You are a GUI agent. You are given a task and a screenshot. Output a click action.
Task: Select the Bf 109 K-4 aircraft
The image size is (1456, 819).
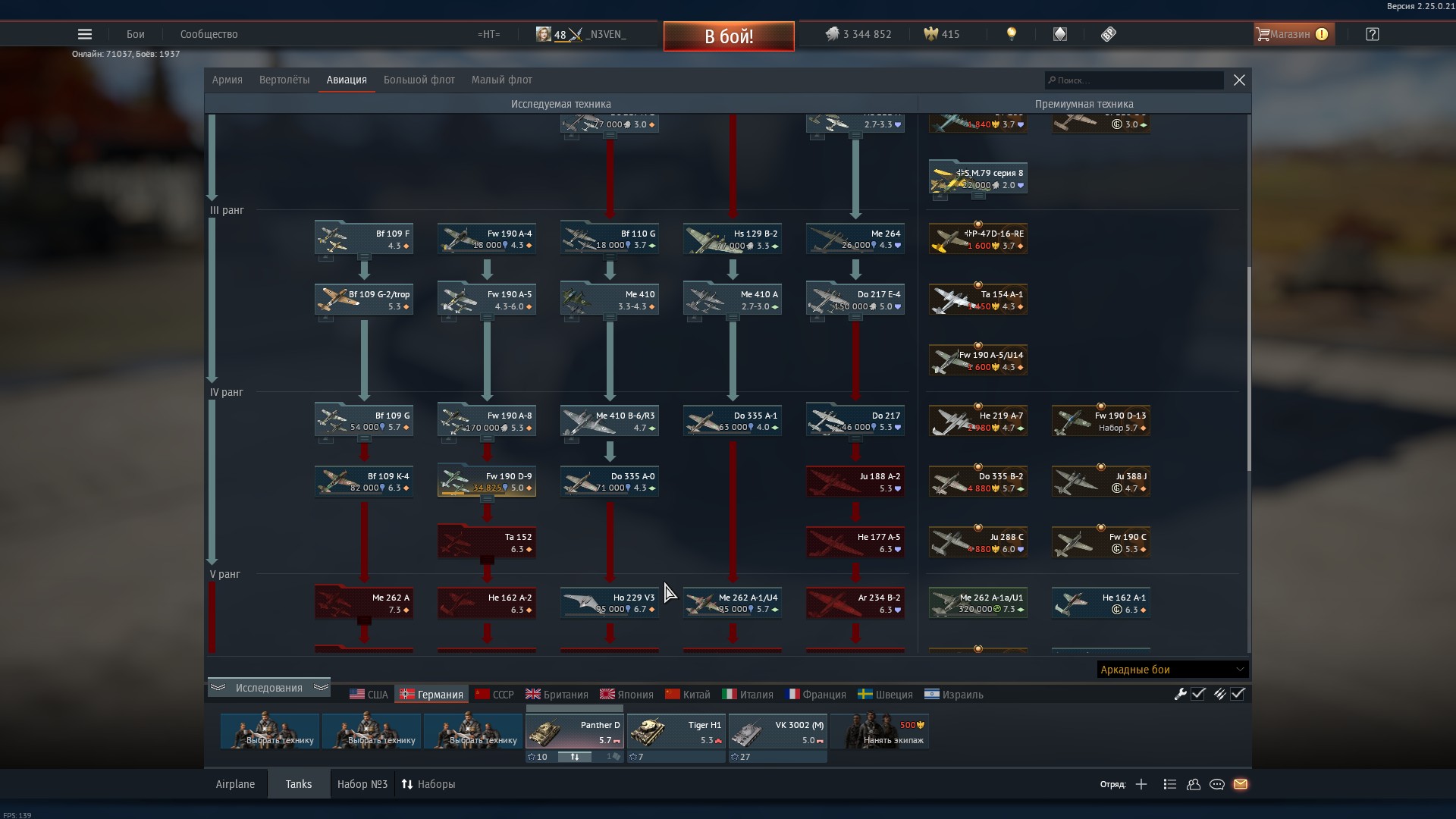tap(364, 482)
